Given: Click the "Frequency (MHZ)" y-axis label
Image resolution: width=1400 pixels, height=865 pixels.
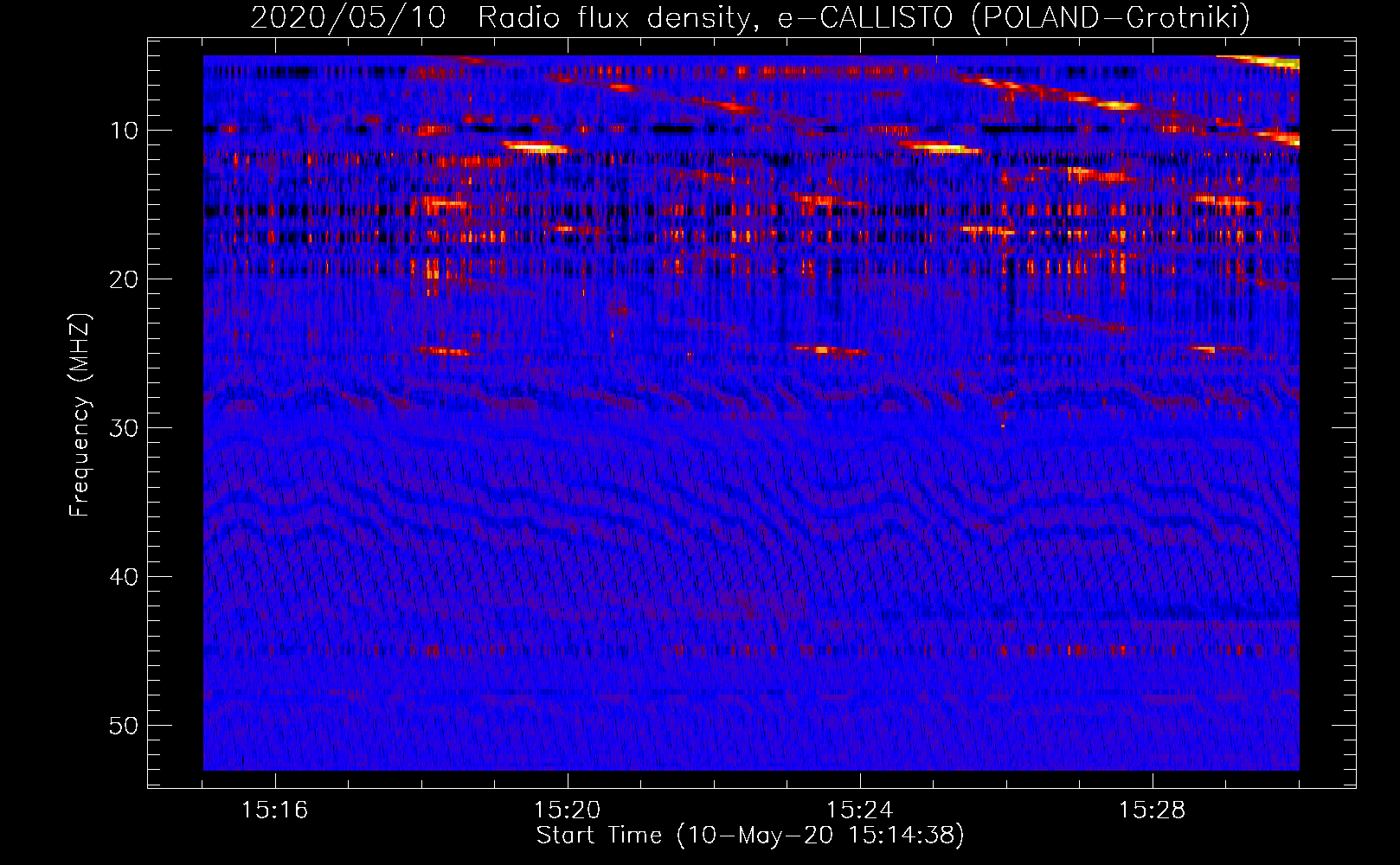Looking at the screenshot, I should (79, 415).
